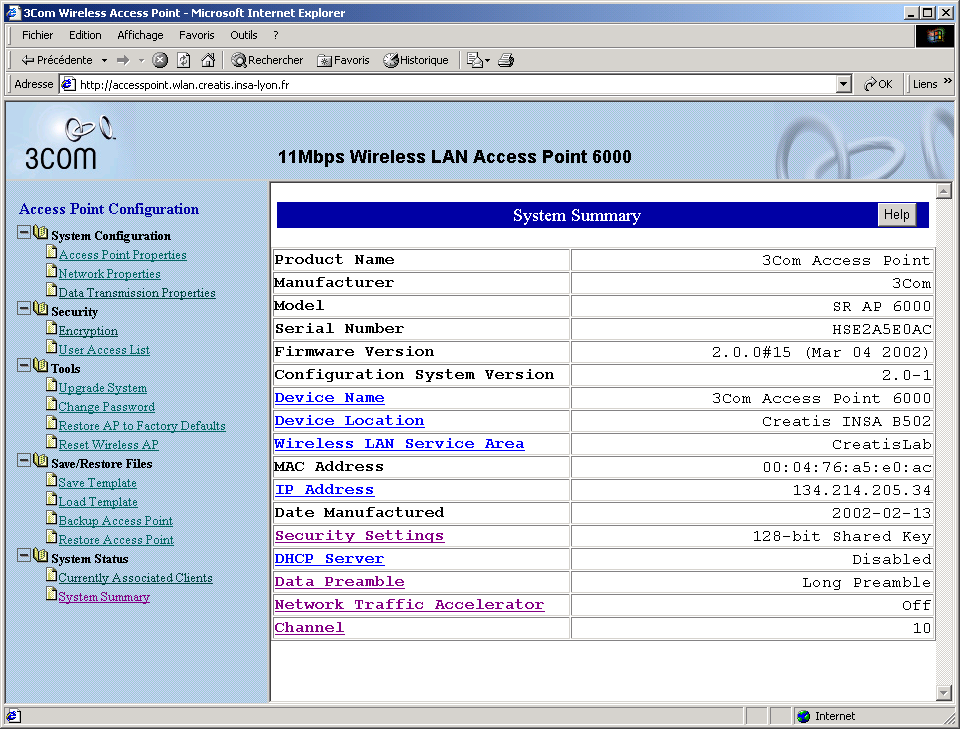
Task: Click the page icon beside Save Template
Action: (52, 479)
